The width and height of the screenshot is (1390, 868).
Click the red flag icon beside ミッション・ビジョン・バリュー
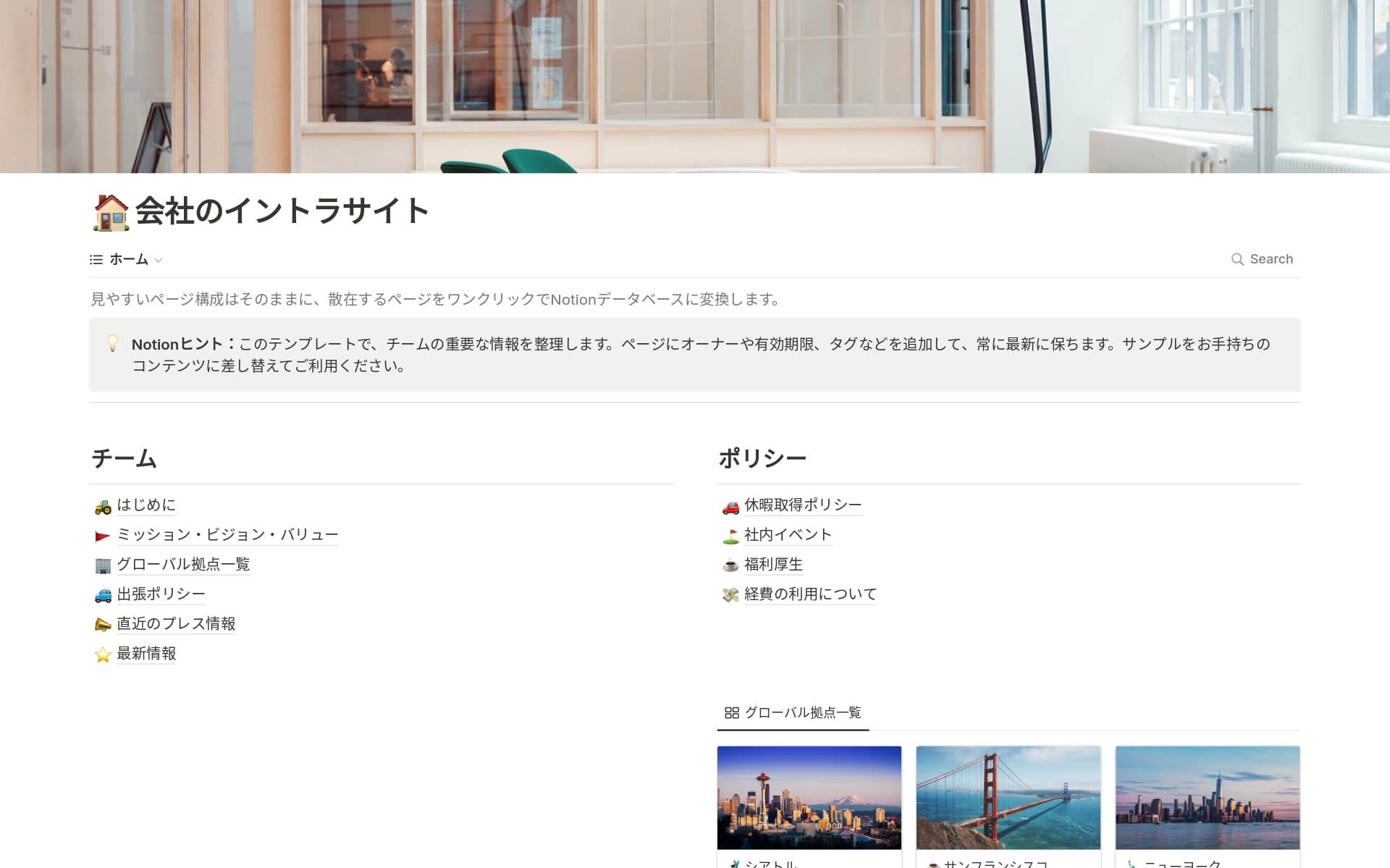coord(103,535)
